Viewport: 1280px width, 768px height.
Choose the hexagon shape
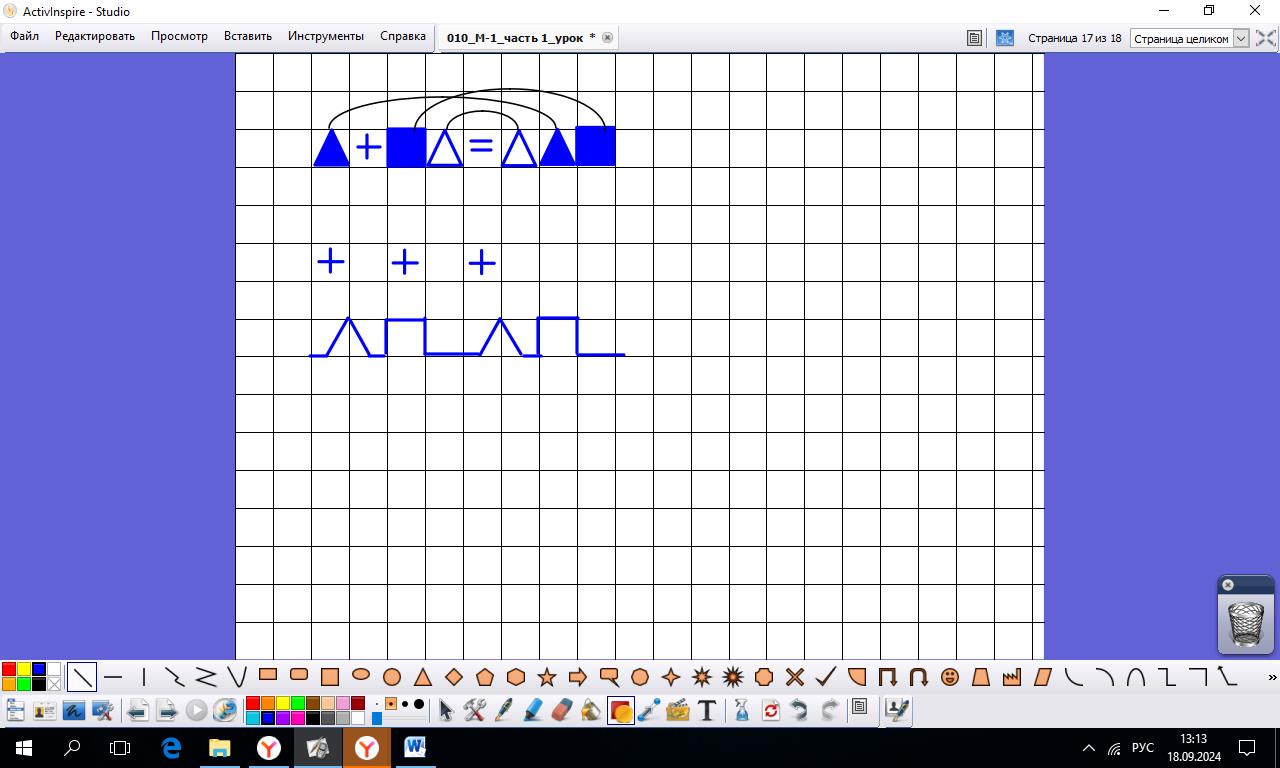tap(516, 677)
